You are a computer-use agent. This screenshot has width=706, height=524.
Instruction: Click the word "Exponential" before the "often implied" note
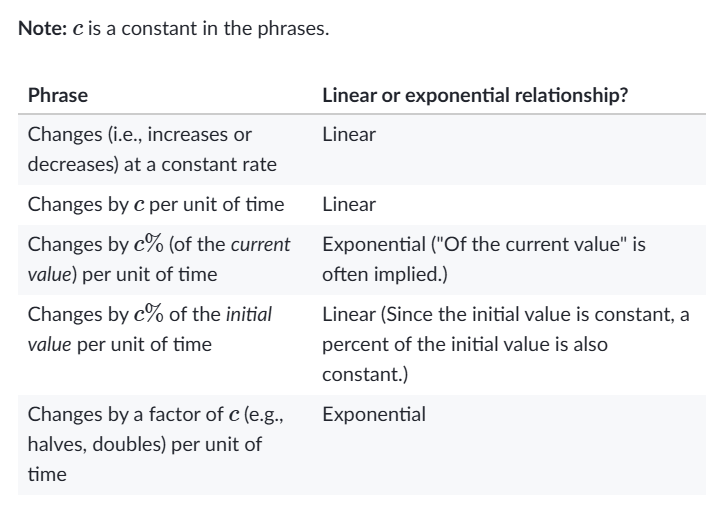point(368,244)
